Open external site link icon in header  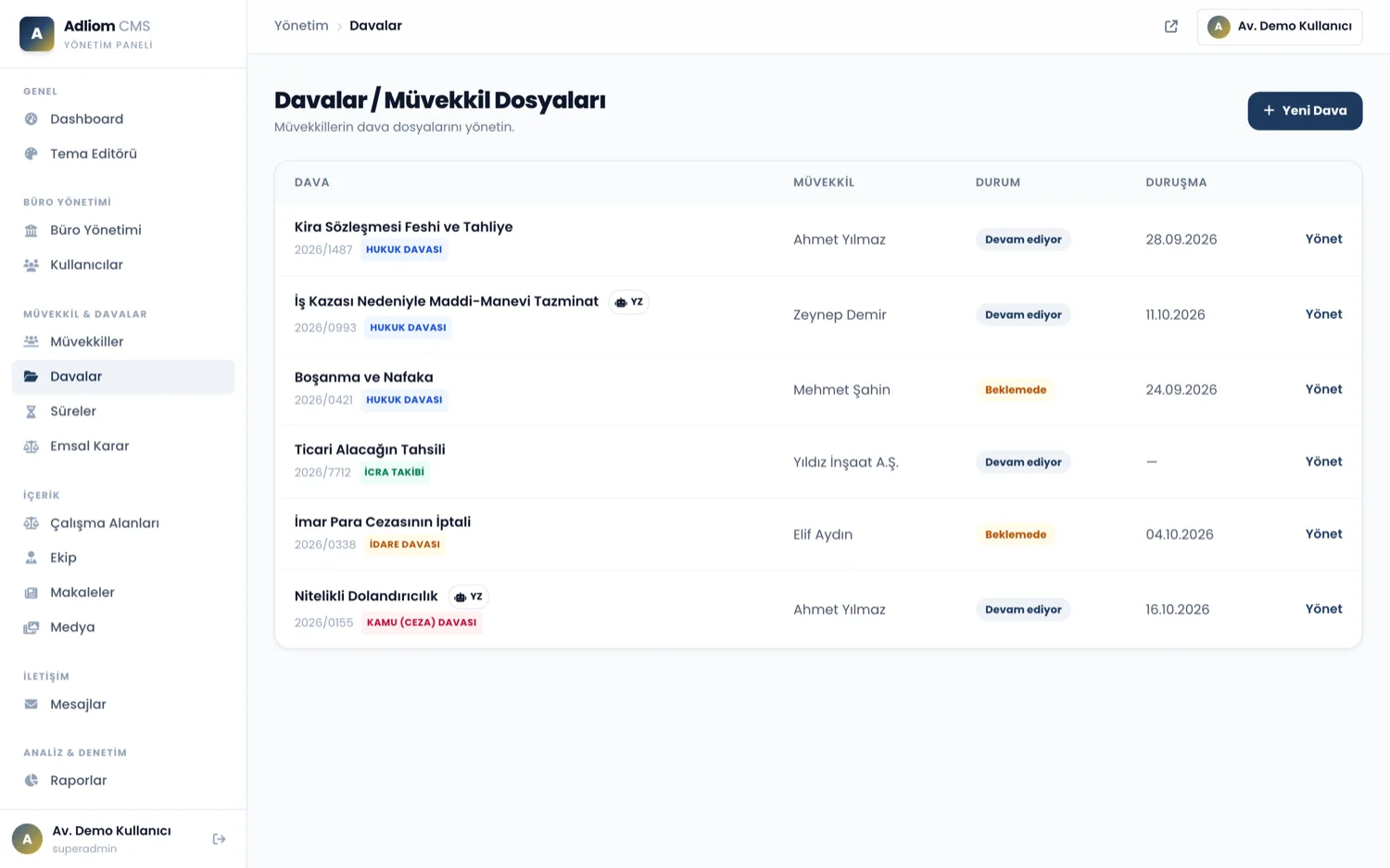click(1171, 26)
